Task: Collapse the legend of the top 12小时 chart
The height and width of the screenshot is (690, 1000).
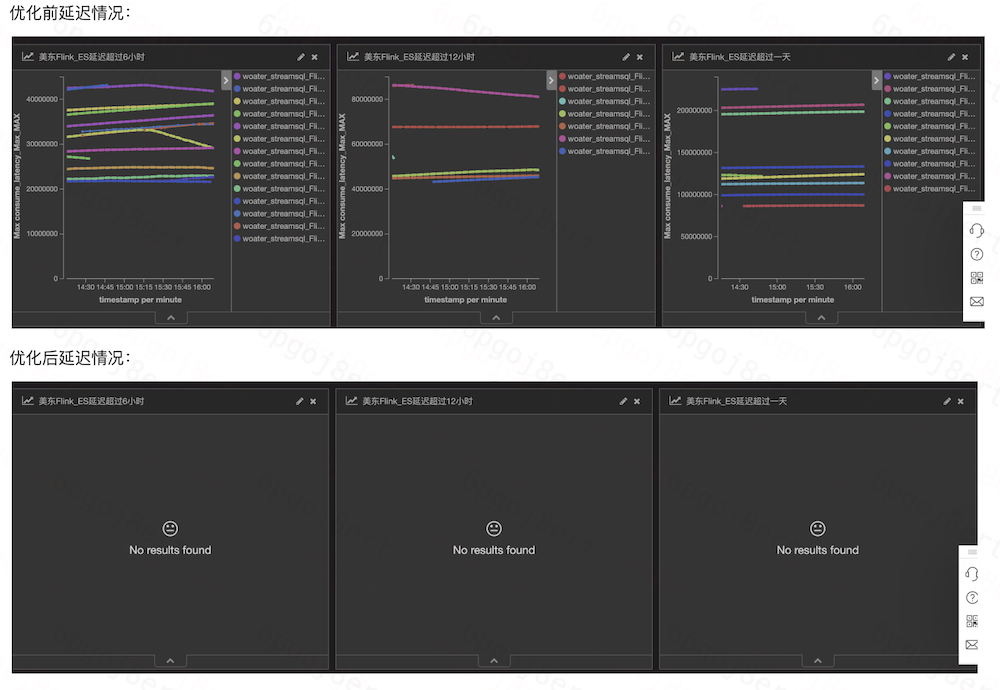Action: 551,80
